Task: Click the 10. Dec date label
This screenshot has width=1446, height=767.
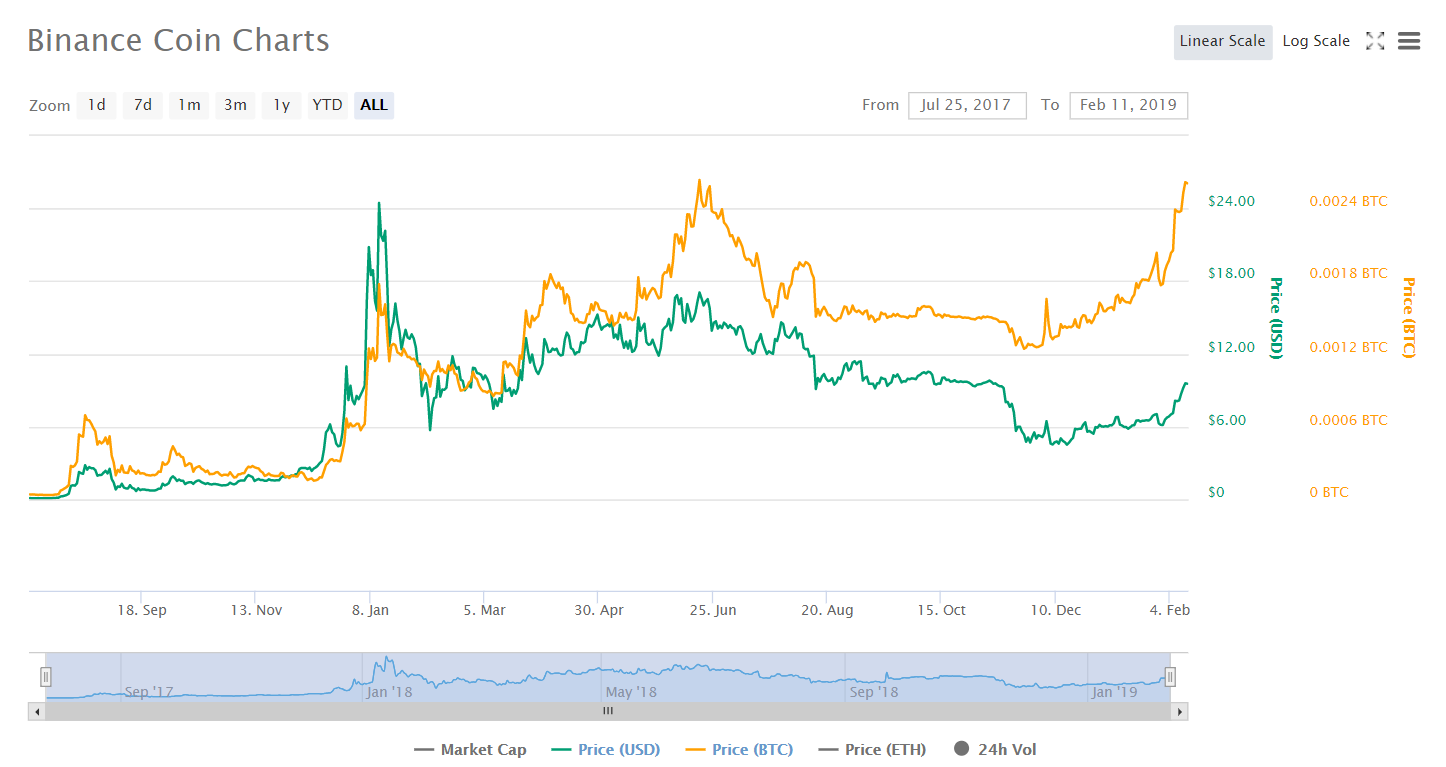Action: tap(1056, 609)
